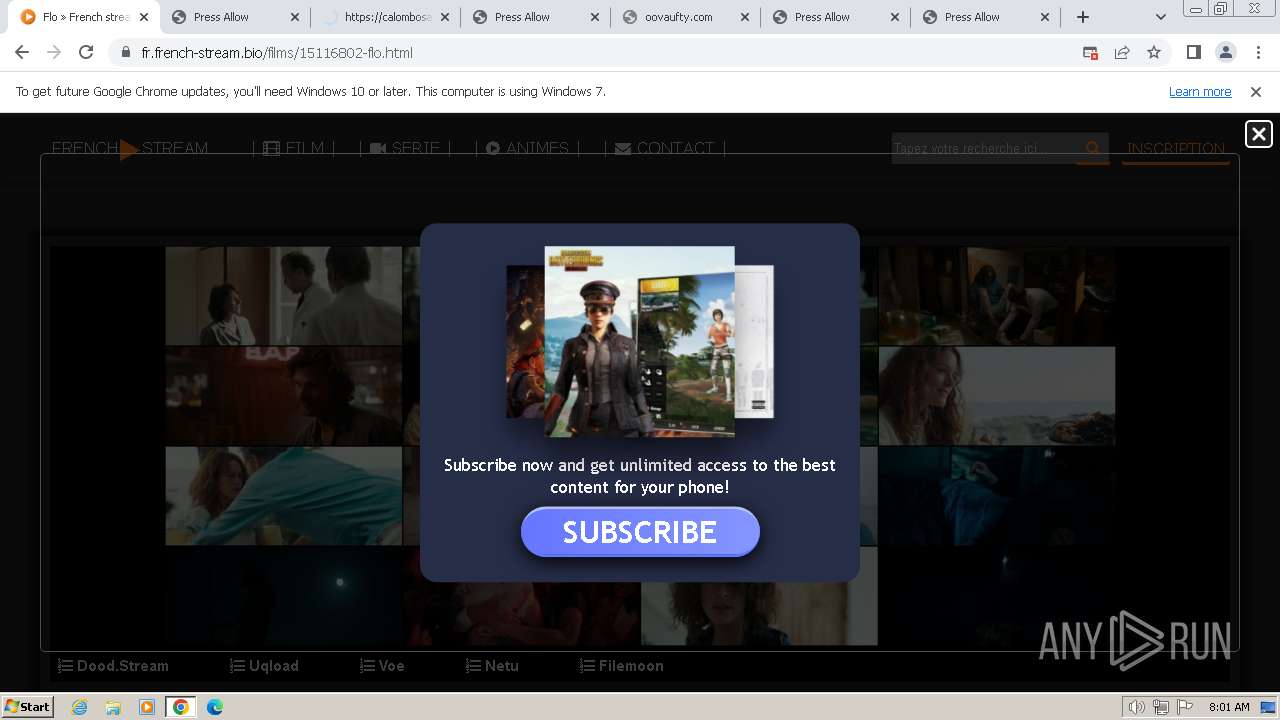This screenshot has width=1280, height=720.
Task: Select the Filemoon player option
Action: (x=621, y=665)
